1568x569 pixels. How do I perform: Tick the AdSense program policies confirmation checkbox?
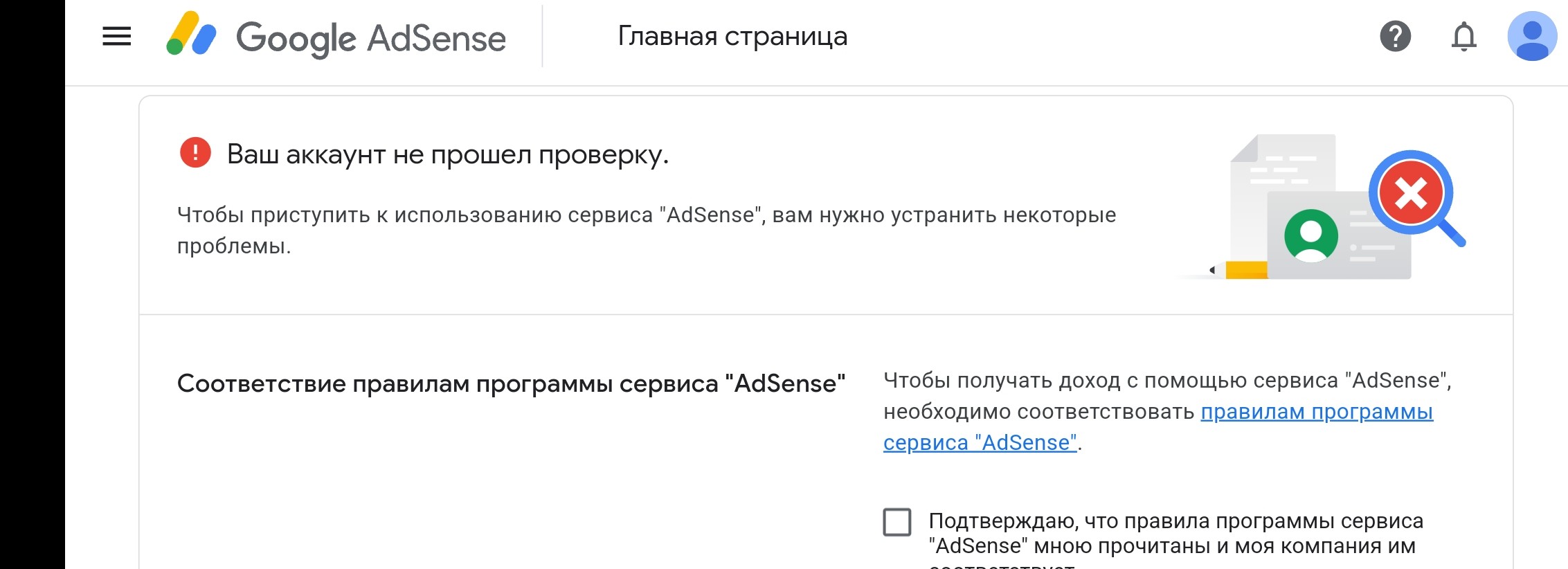[896, 522]
